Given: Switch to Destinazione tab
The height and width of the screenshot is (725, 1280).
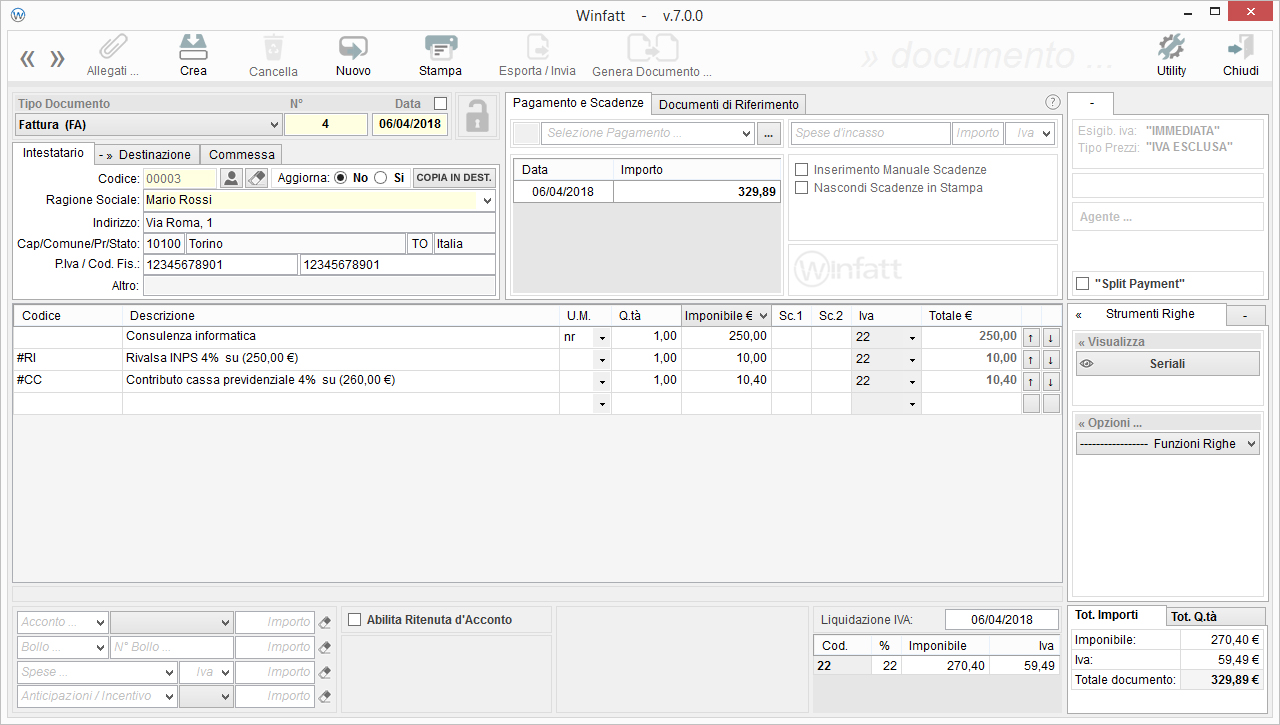Looking at the screenshot, I should point(147,155).
